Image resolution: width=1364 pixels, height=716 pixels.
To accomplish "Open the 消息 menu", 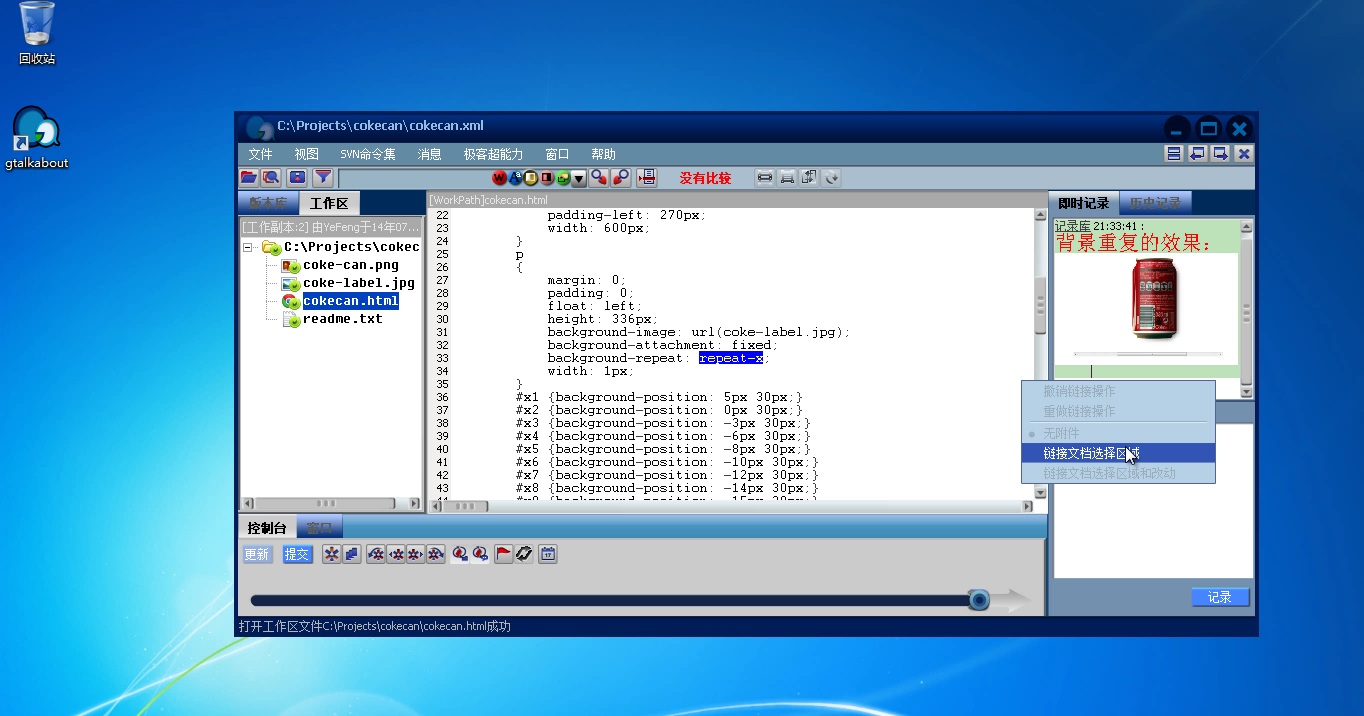I will 430,154.
